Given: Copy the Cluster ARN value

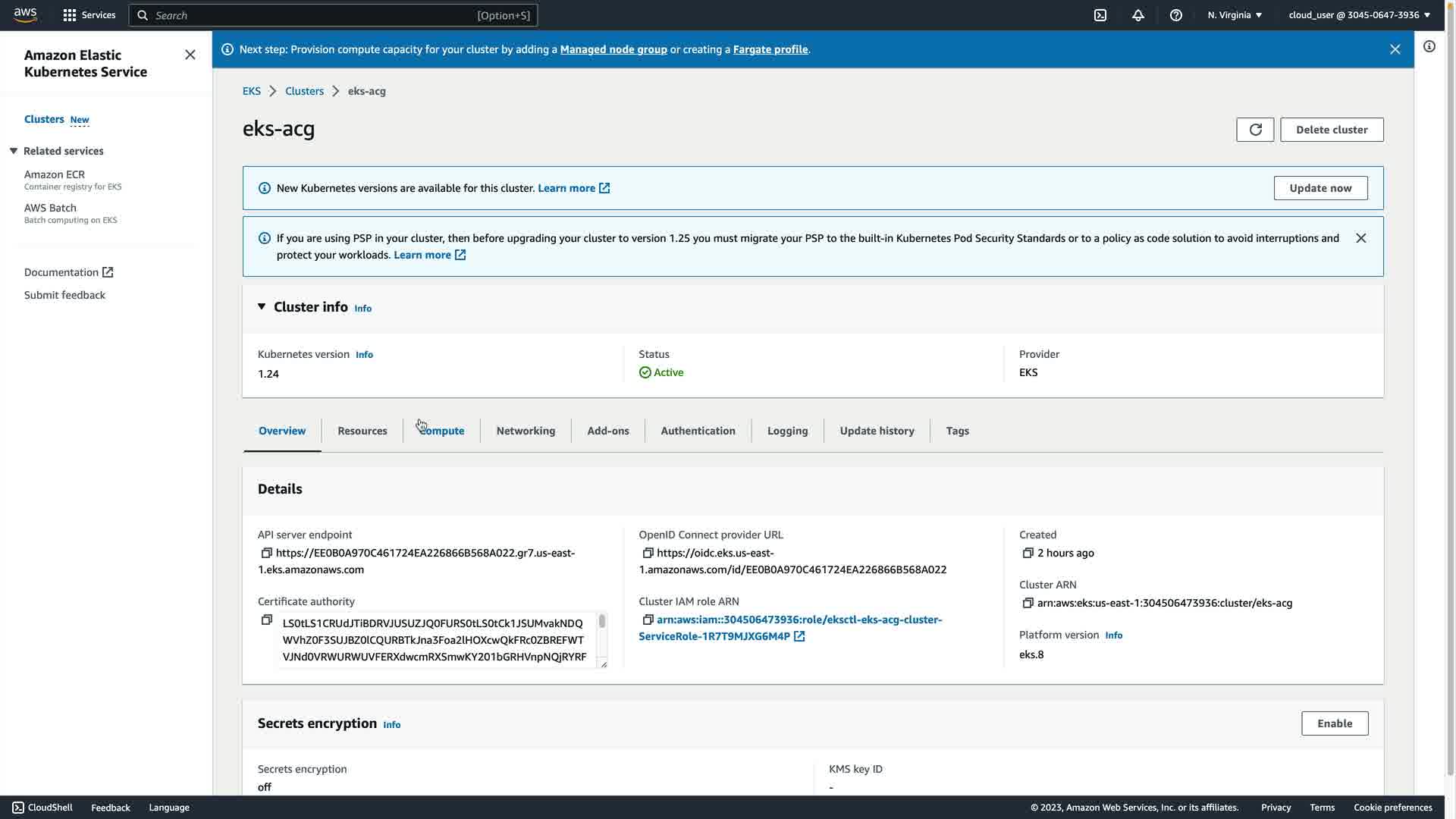Looking at the screenshot, I should coord(1028,603).
